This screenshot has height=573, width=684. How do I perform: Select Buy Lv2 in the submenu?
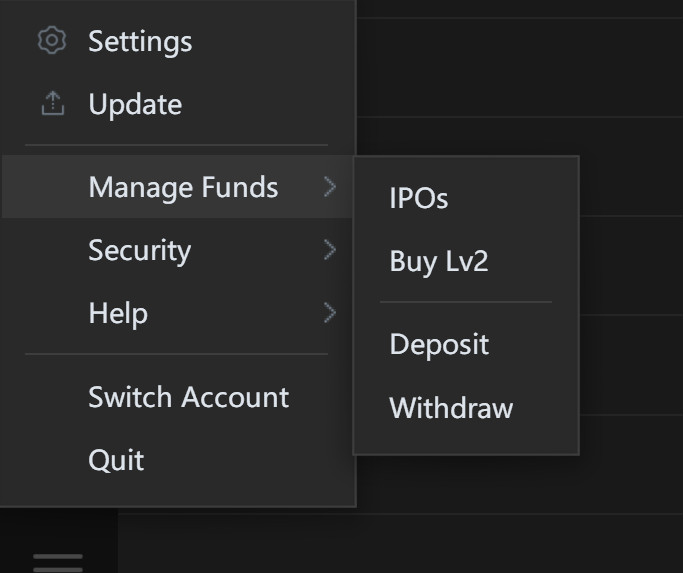tap(439, 262)
